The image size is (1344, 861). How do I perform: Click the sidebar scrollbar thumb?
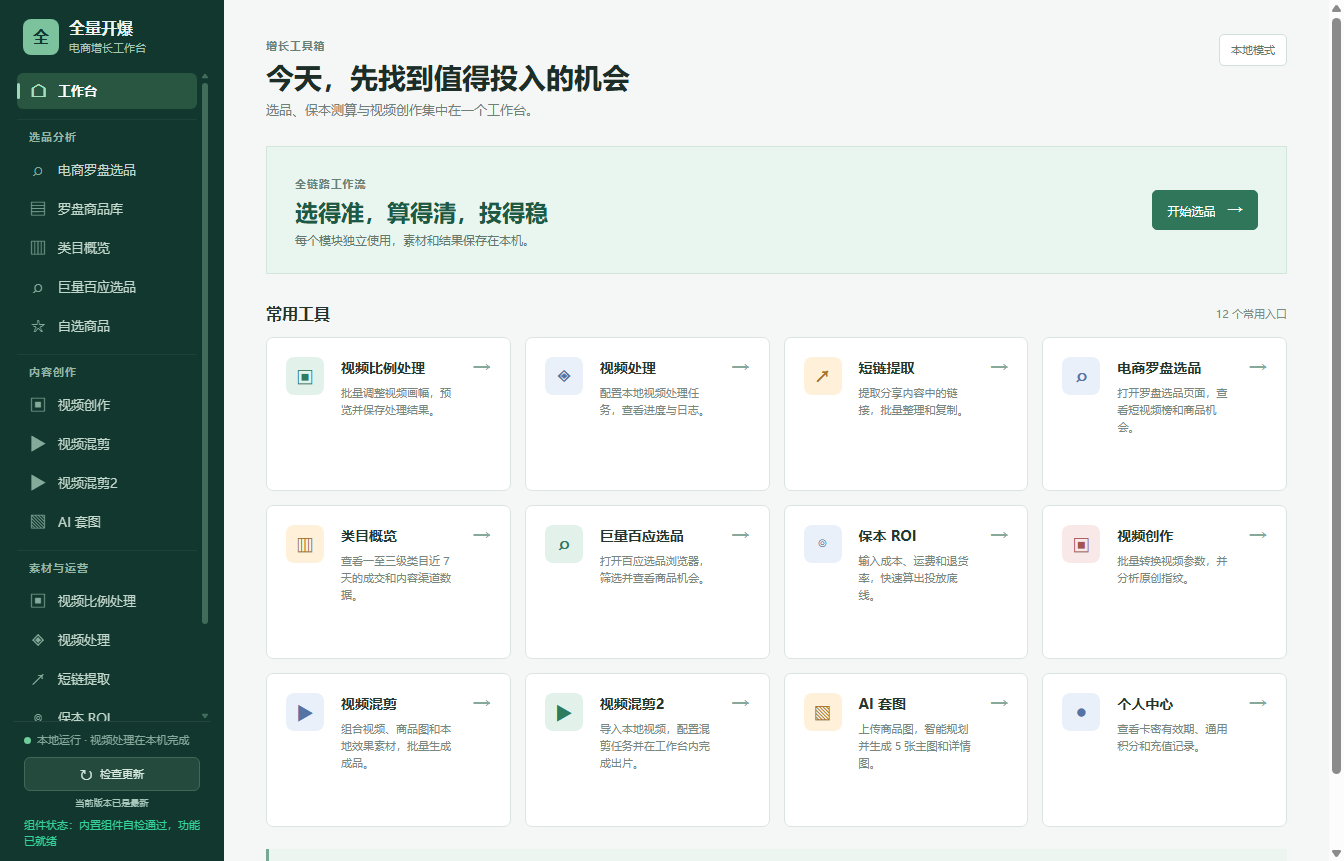[x=205, y=352]
